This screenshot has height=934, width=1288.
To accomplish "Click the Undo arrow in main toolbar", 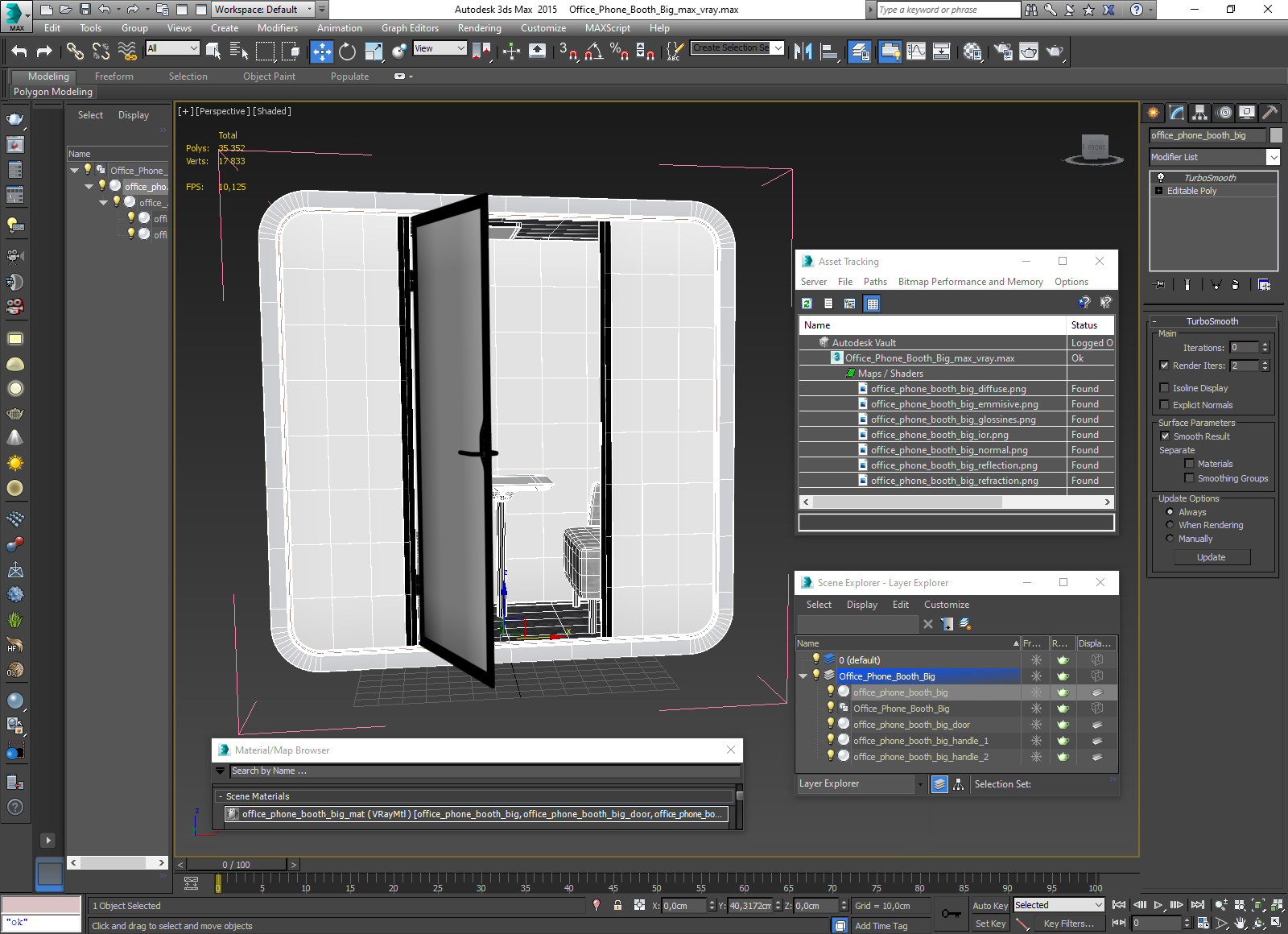I will tap(19, 52).
